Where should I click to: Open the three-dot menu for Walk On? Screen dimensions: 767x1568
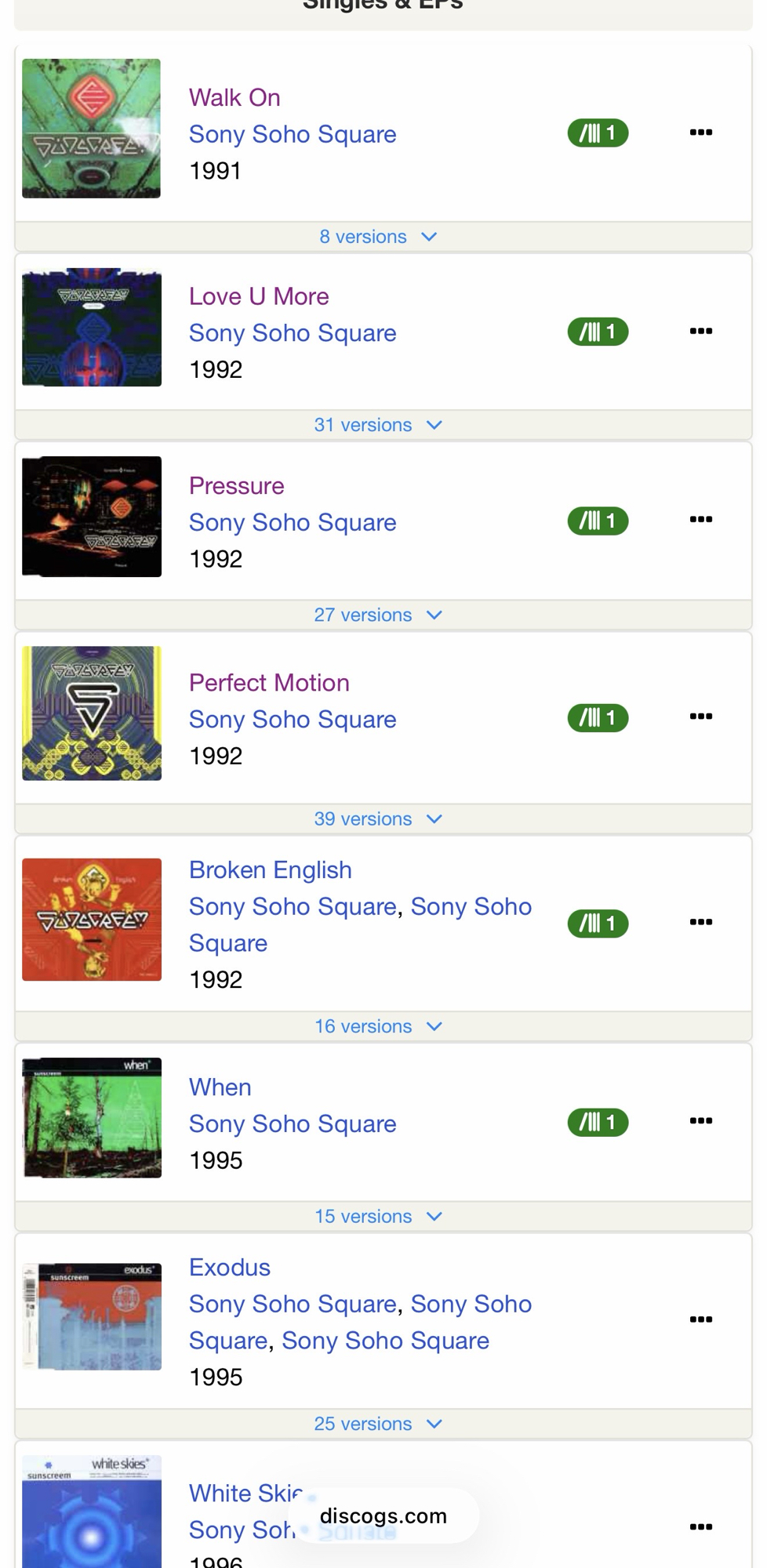coord(700,132)
